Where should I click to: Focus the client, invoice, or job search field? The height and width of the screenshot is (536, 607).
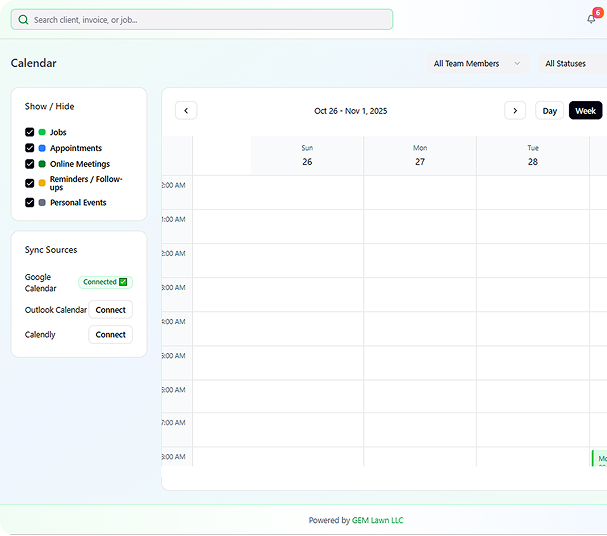click(202, 19)
